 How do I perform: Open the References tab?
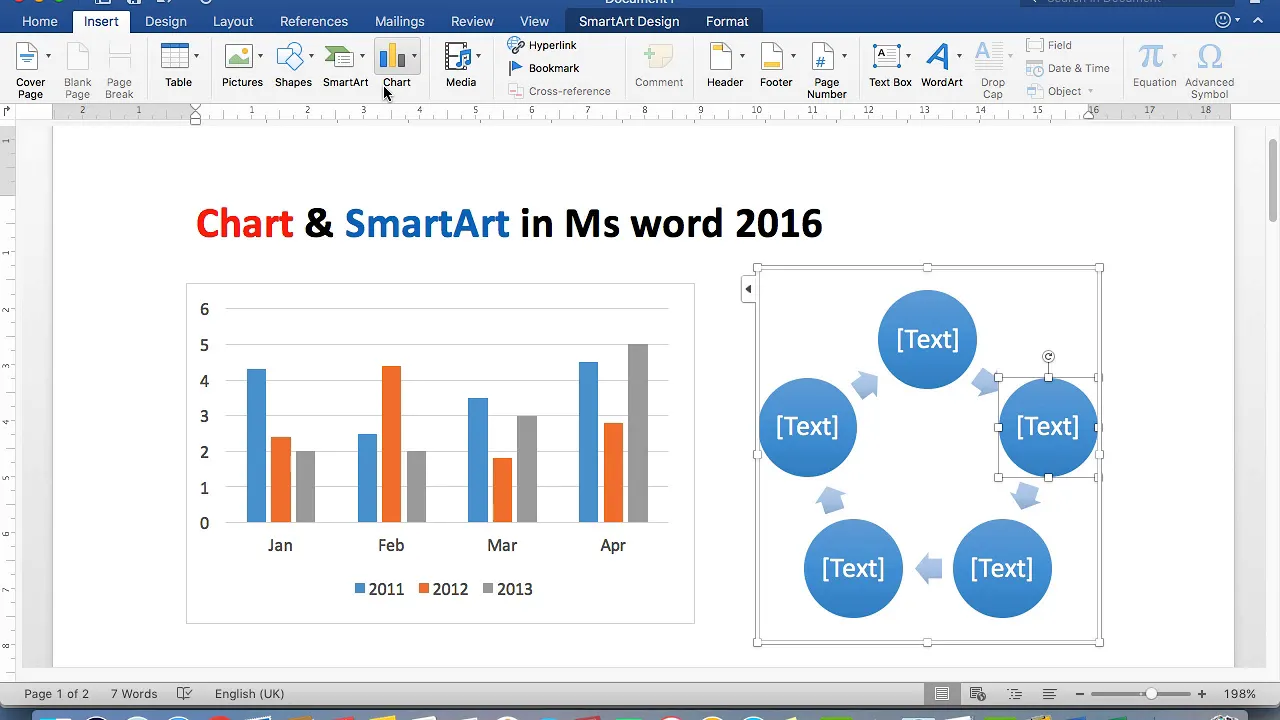(x=314, y=21)
